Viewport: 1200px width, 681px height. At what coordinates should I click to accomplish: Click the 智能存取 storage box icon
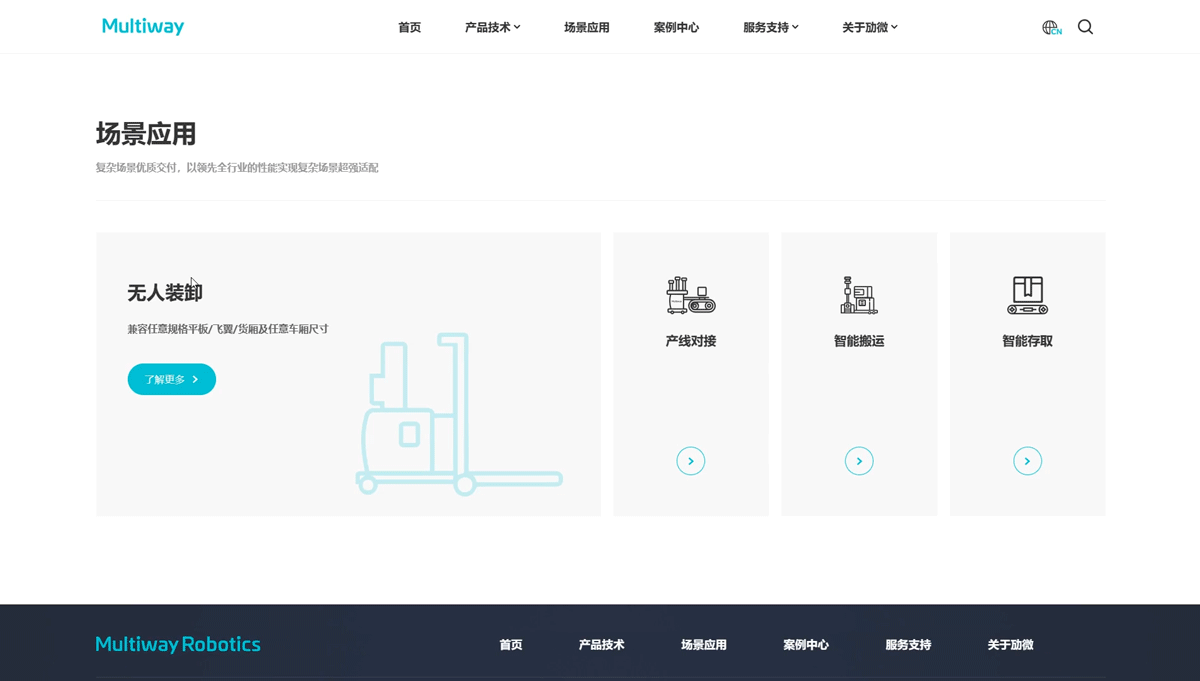(x=1027, y=295)
